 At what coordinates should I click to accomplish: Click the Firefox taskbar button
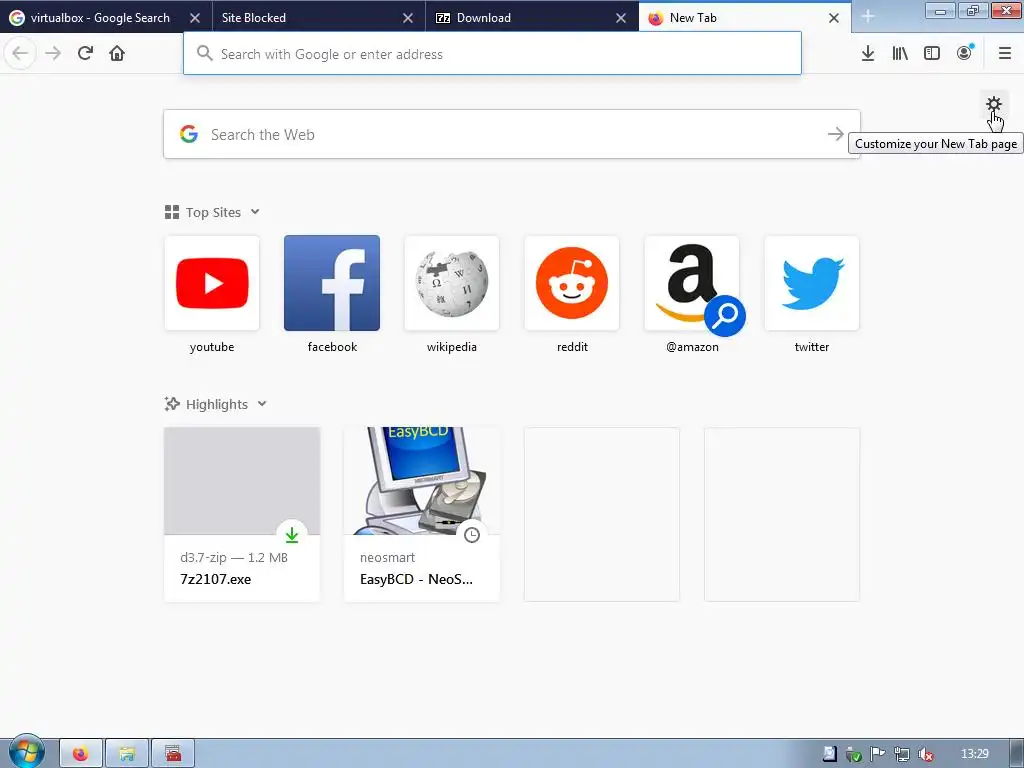click(80, 754)
